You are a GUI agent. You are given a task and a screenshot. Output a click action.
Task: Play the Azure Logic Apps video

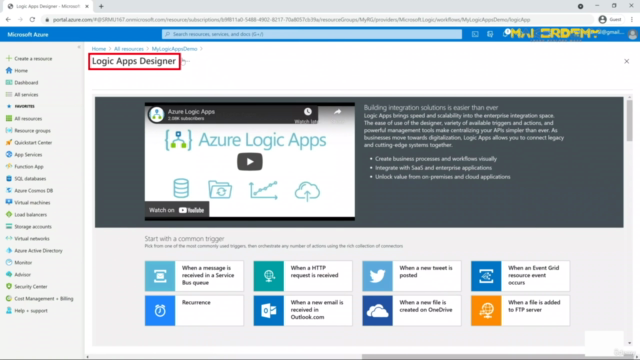pos(250,162)
